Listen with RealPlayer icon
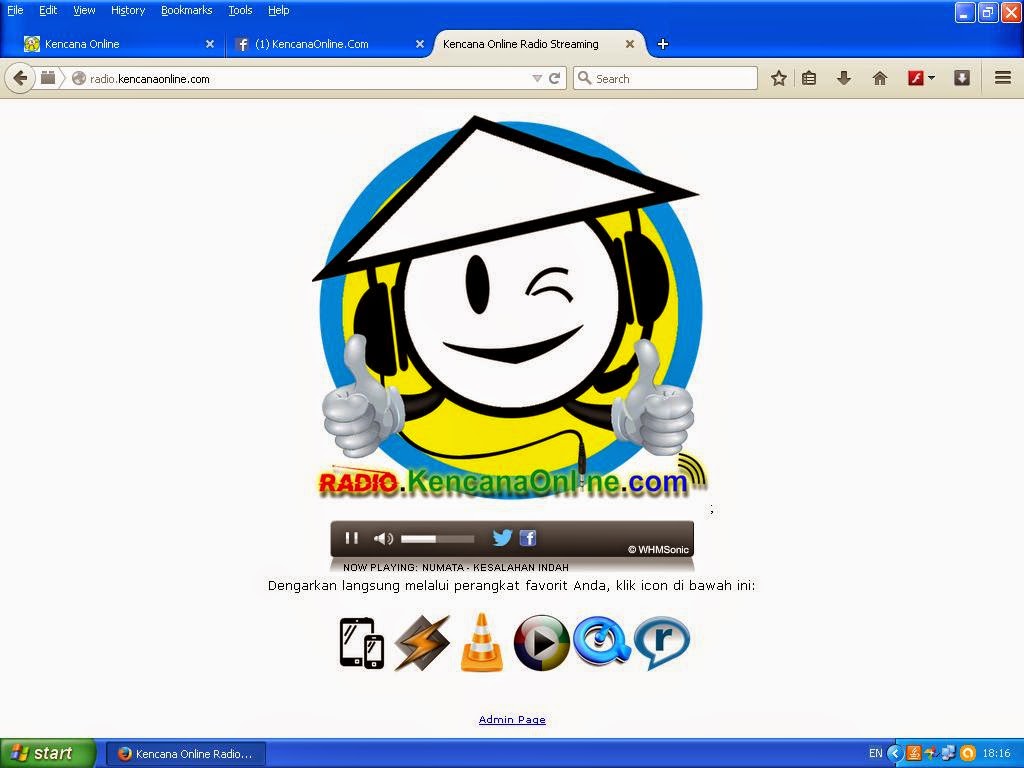The width and height of the screenshot is (1024, 768). point(662,643)
